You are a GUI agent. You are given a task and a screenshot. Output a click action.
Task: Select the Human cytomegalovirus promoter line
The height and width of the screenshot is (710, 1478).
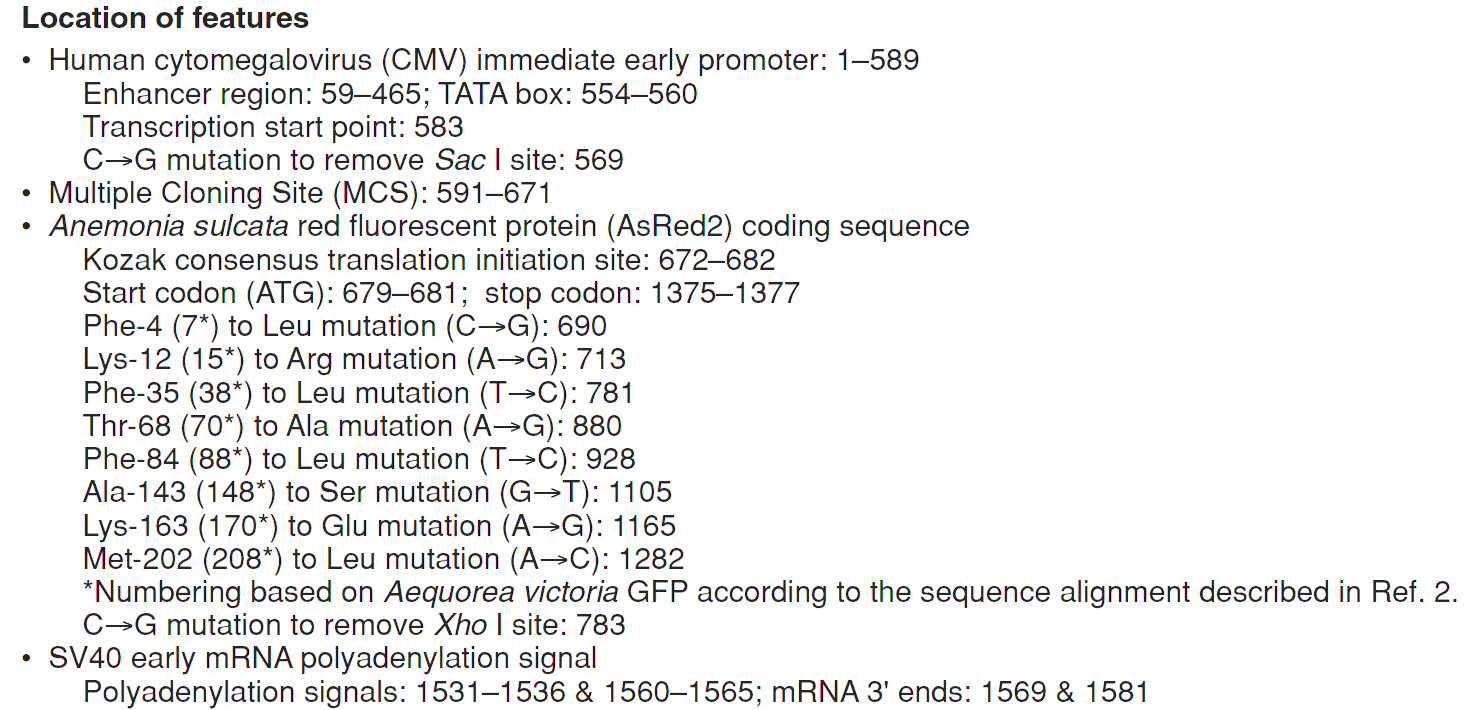pyautogui.click(x=484, y=60)
